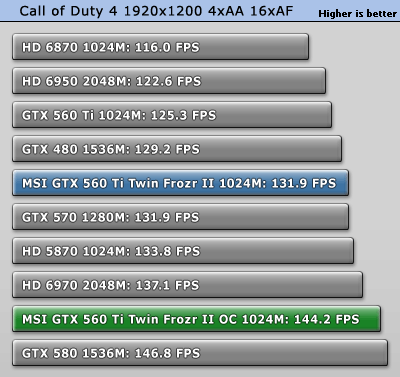This screenshot has height=377, width=400.
Task: Click the 144.2 FPS value text
Action: click(x=327, y=319)
